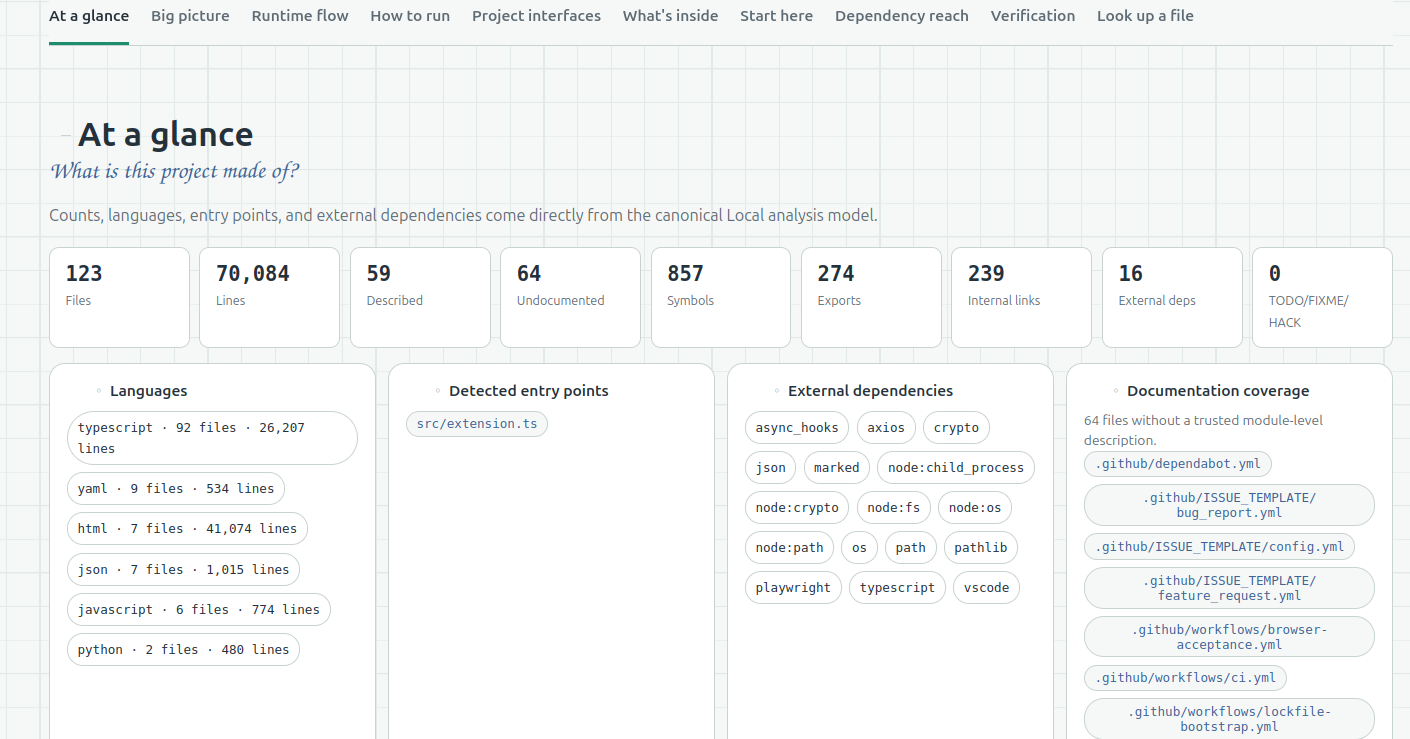Open the .github/ISSUE_TEMPLATE/config.yml link

pos(1220,547)
